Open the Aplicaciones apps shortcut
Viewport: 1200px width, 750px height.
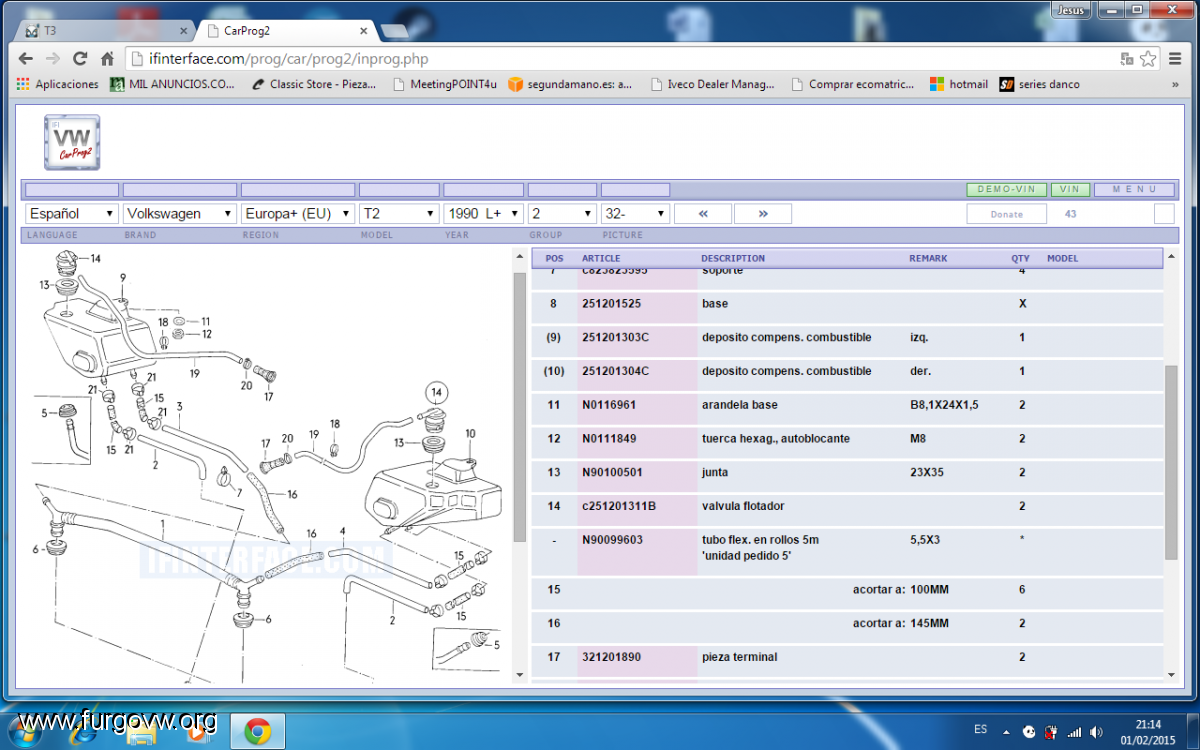click(57, 85)
